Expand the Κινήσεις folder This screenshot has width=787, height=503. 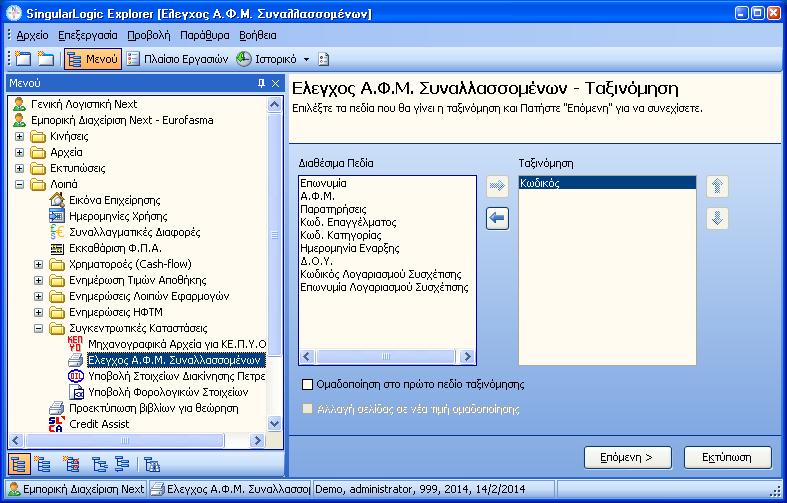coord(19,136)
